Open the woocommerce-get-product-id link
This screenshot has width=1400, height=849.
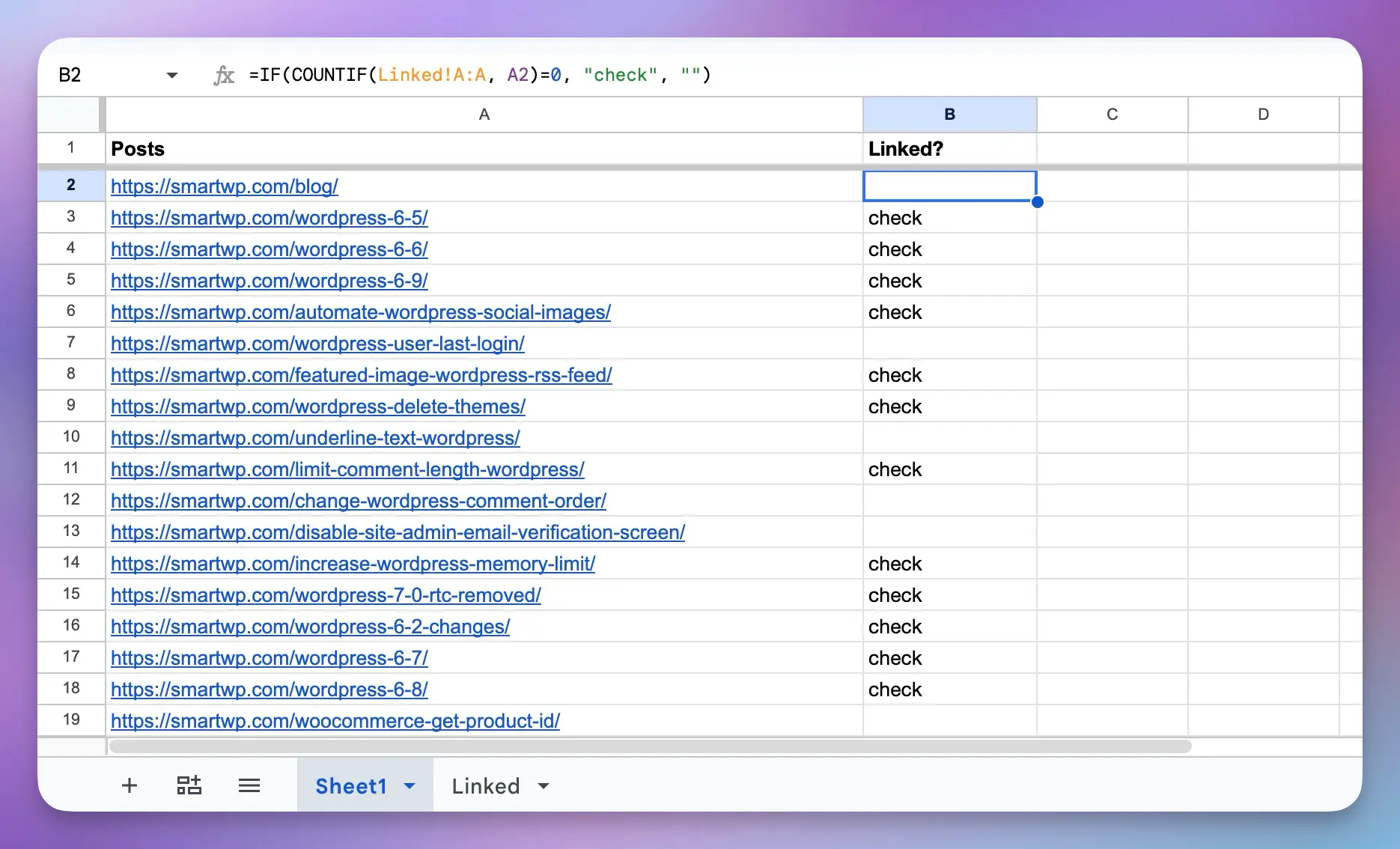pos(335,721)
